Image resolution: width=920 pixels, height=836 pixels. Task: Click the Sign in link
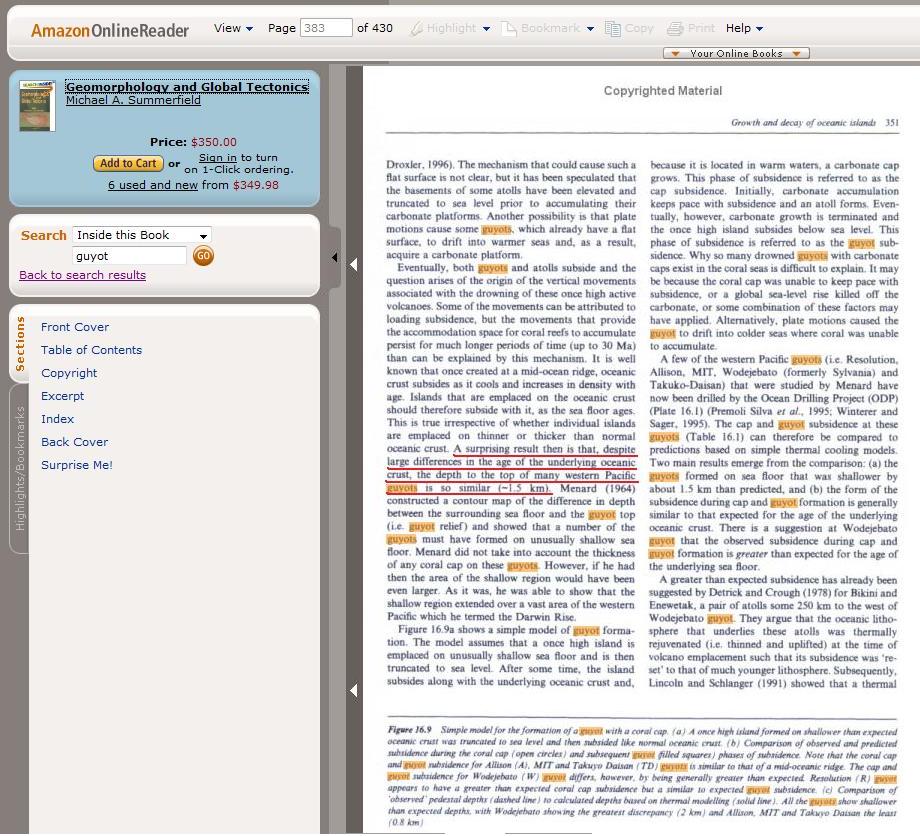point(218,158)
